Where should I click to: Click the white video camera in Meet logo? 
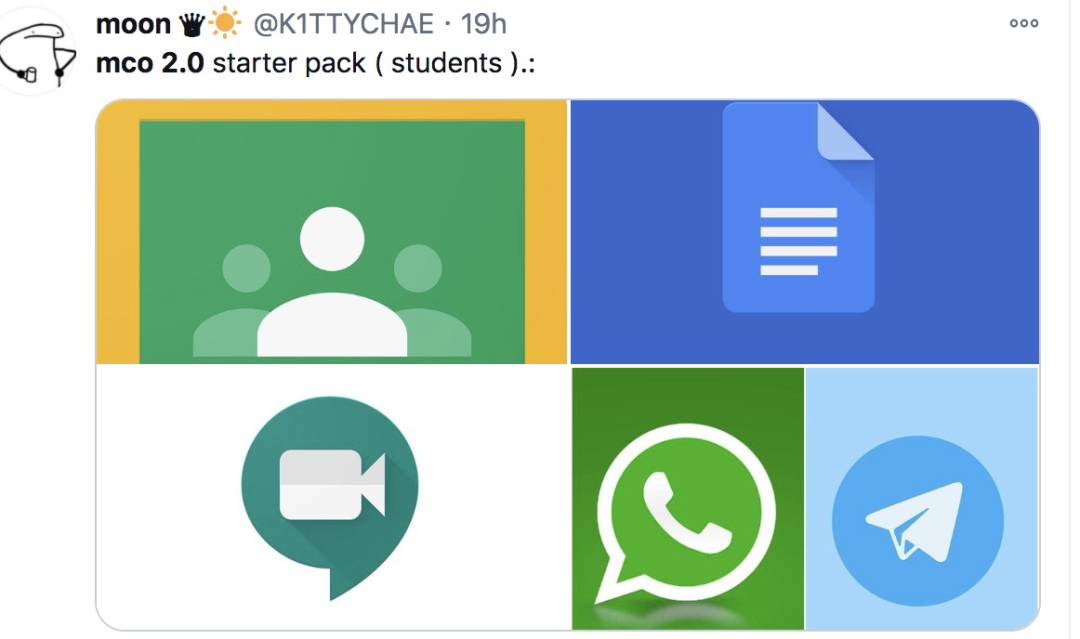[x=332, y=485]
